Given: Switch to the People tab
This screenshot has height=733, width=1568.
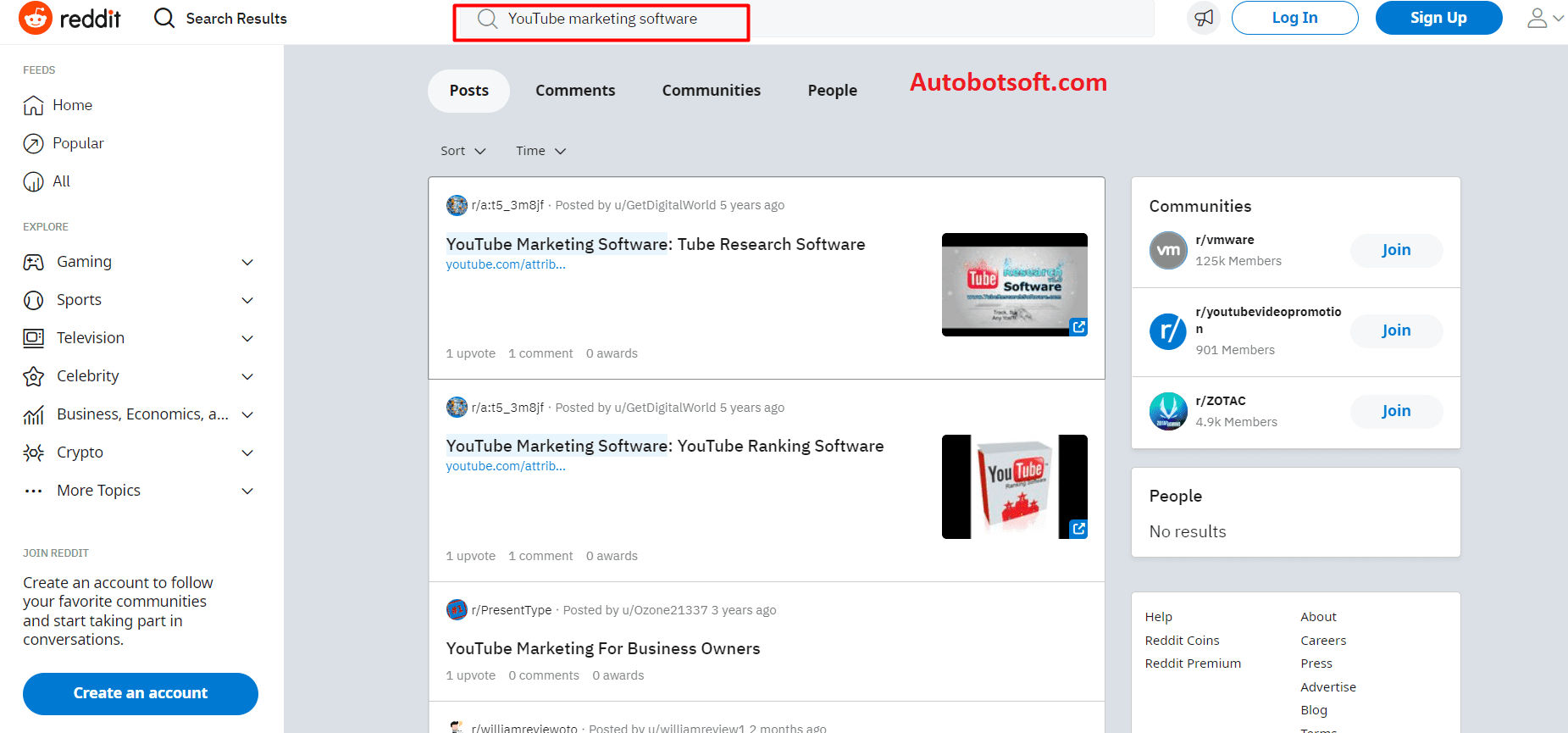Looking at the screenshot, I should [832, 91].
